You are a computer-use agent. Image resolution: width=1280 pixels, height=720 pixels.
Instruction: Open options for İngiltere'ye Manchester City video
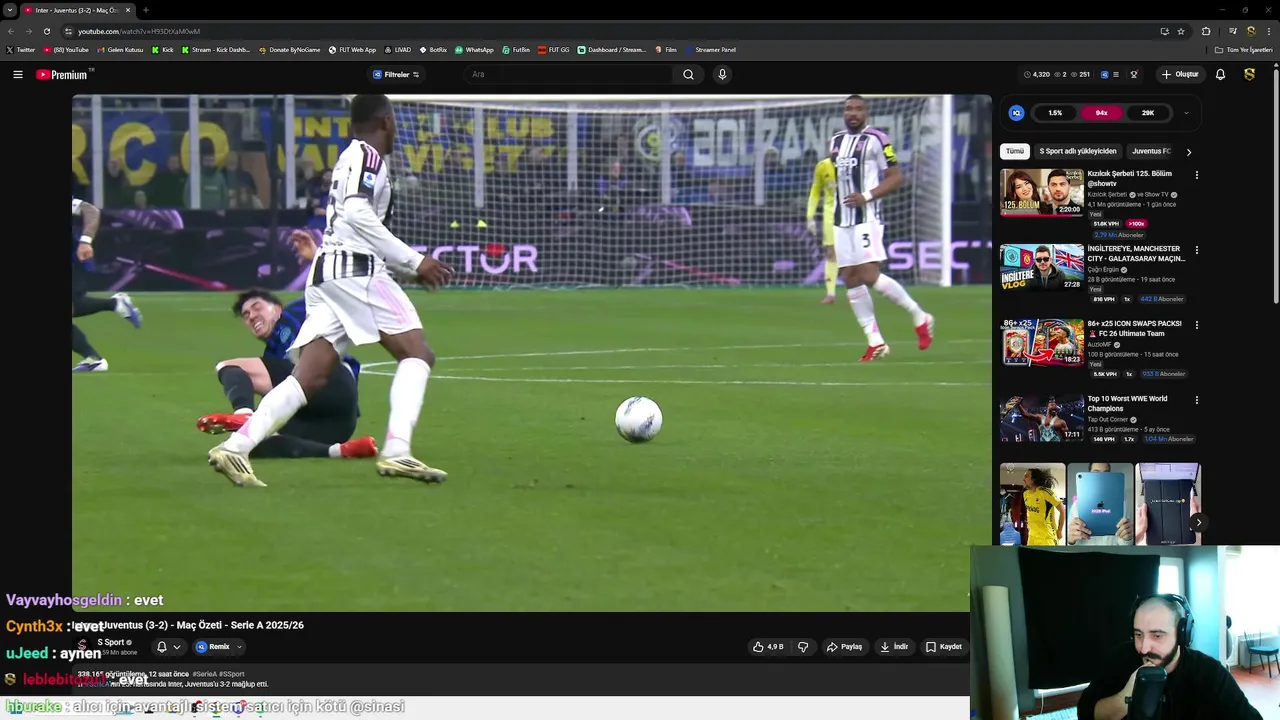click(x=1196, y=250)
